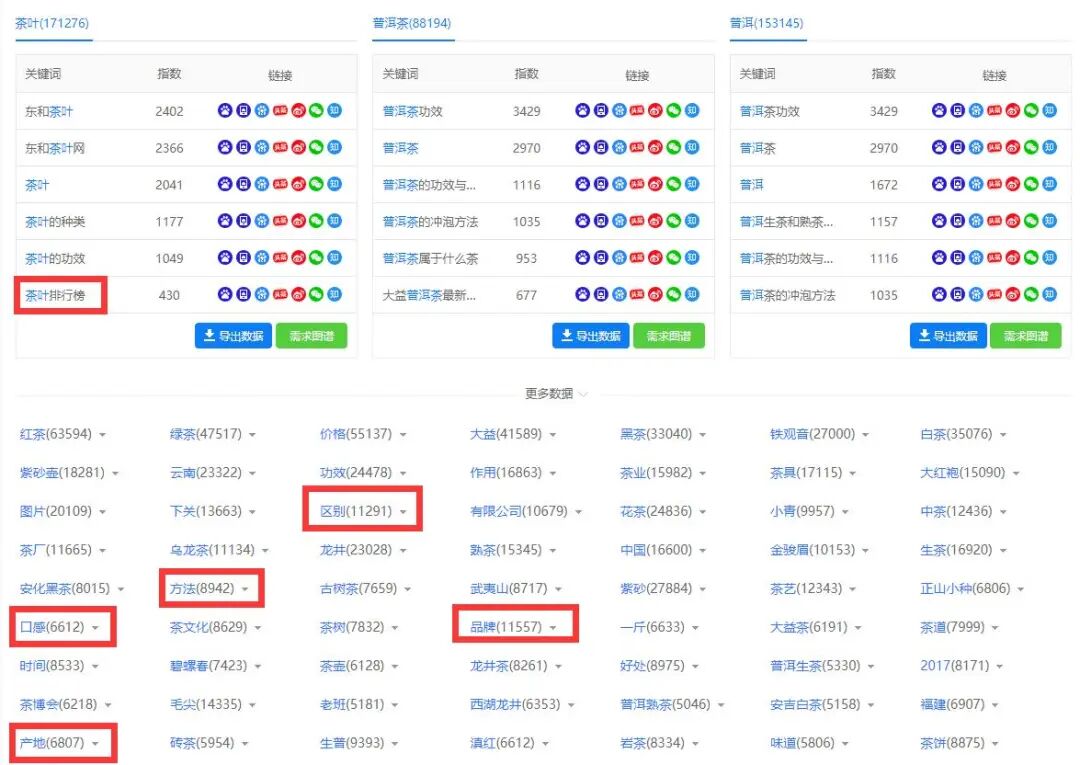Image resolution: width=1080 pixels, height=765 pixels.
Task: Open the 东和茶叶网 keyword link
Action: coord(55,148)
